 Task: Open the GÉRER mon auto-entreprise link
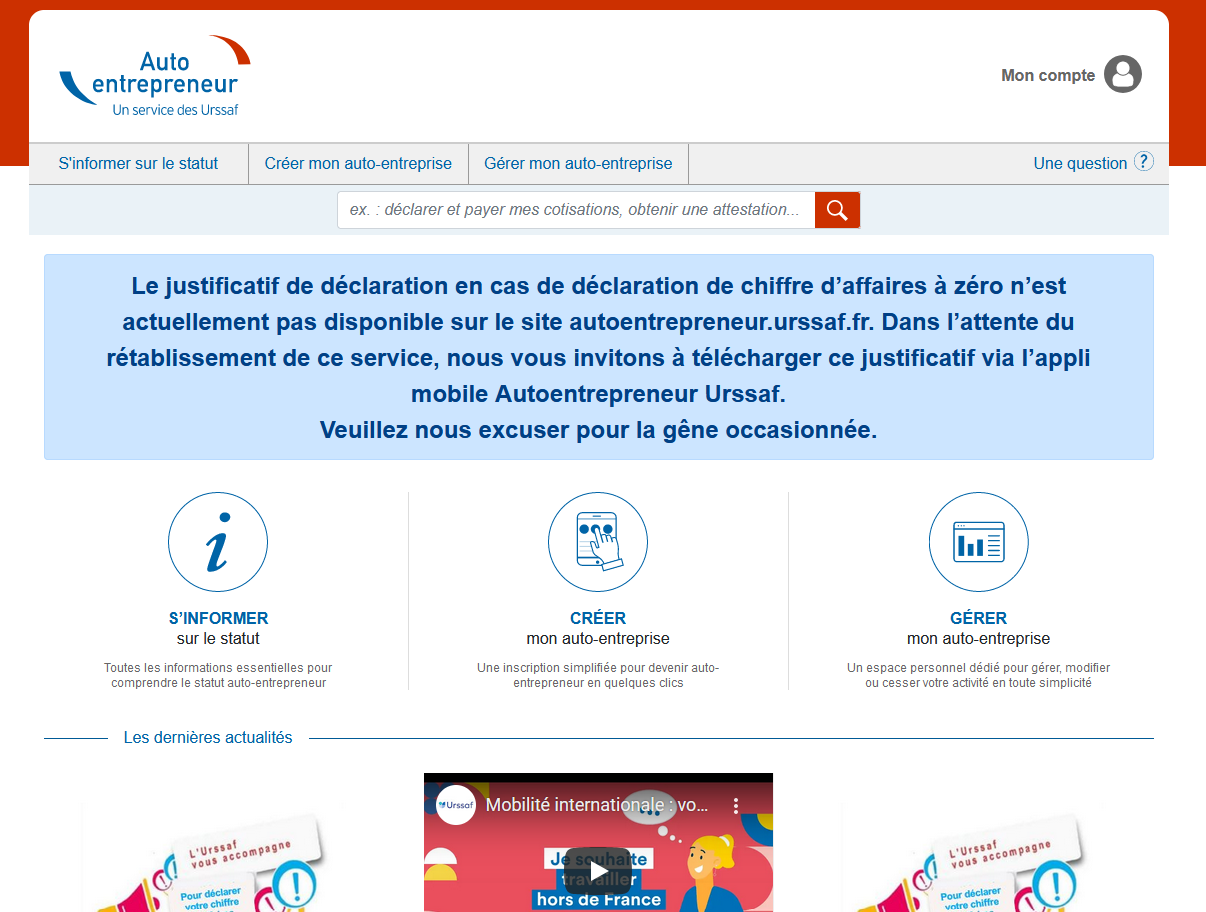979,628
